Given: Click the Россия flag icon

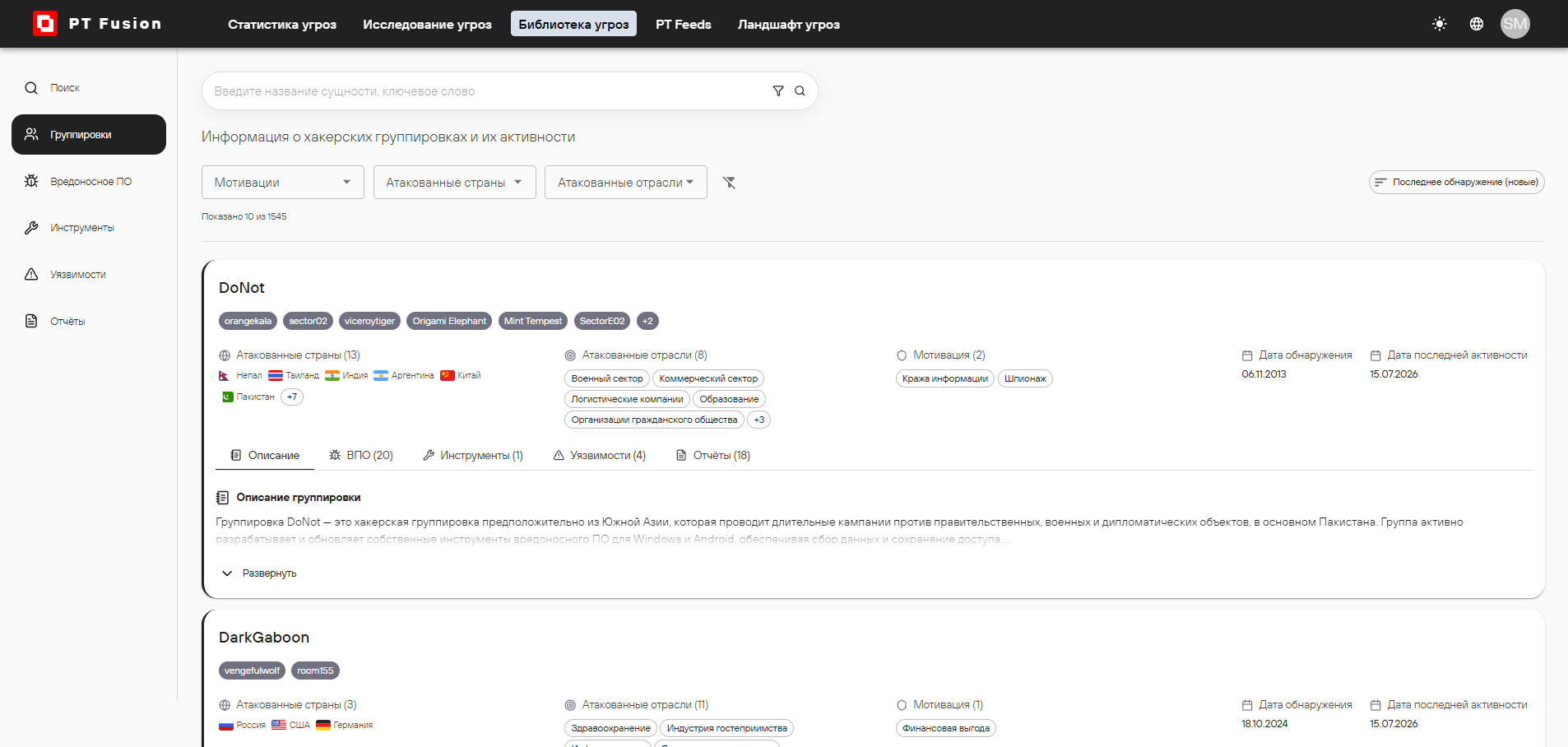Looking at the screenshot, I should [226, 726].
